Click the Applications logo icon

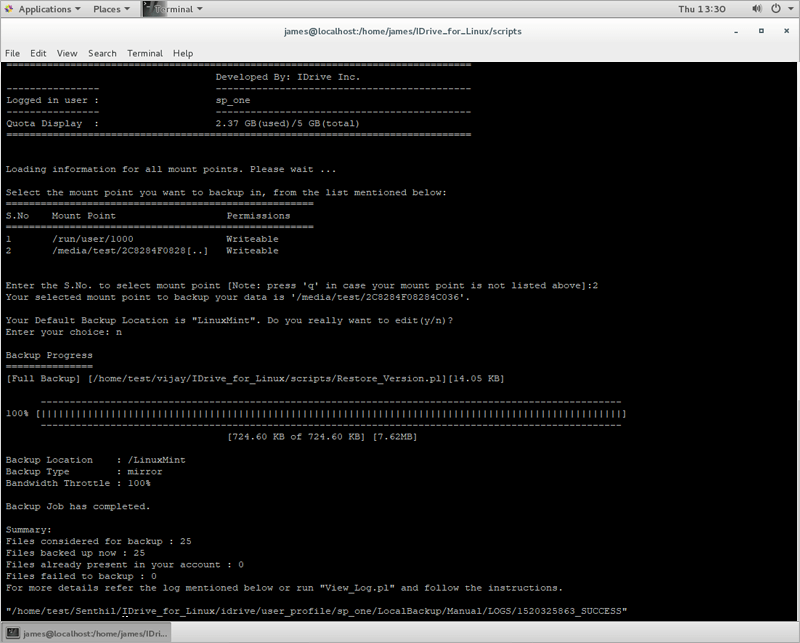pos(9,9)
